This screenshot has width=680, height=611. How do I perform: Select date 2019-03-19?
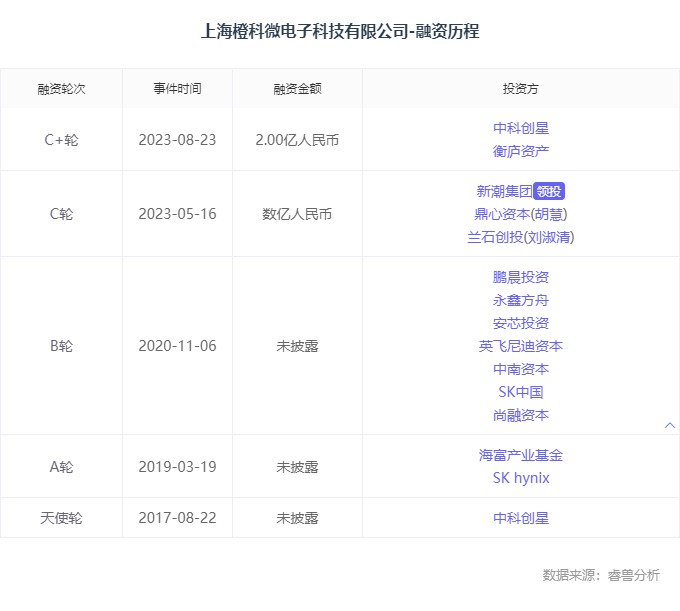pos(177,467)
